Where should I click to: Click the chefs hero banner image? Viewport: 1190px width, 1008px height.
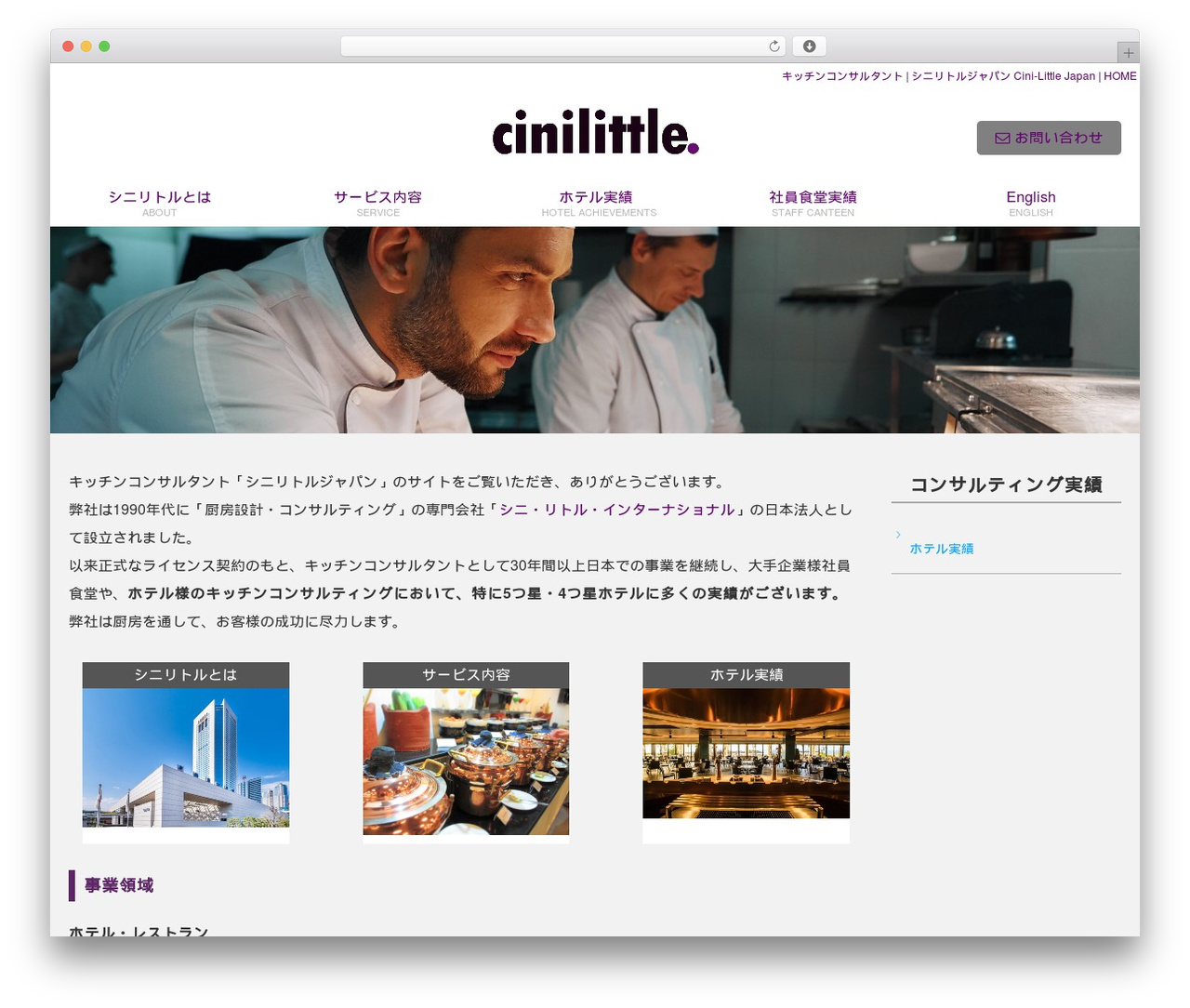[x=595, y=330]
